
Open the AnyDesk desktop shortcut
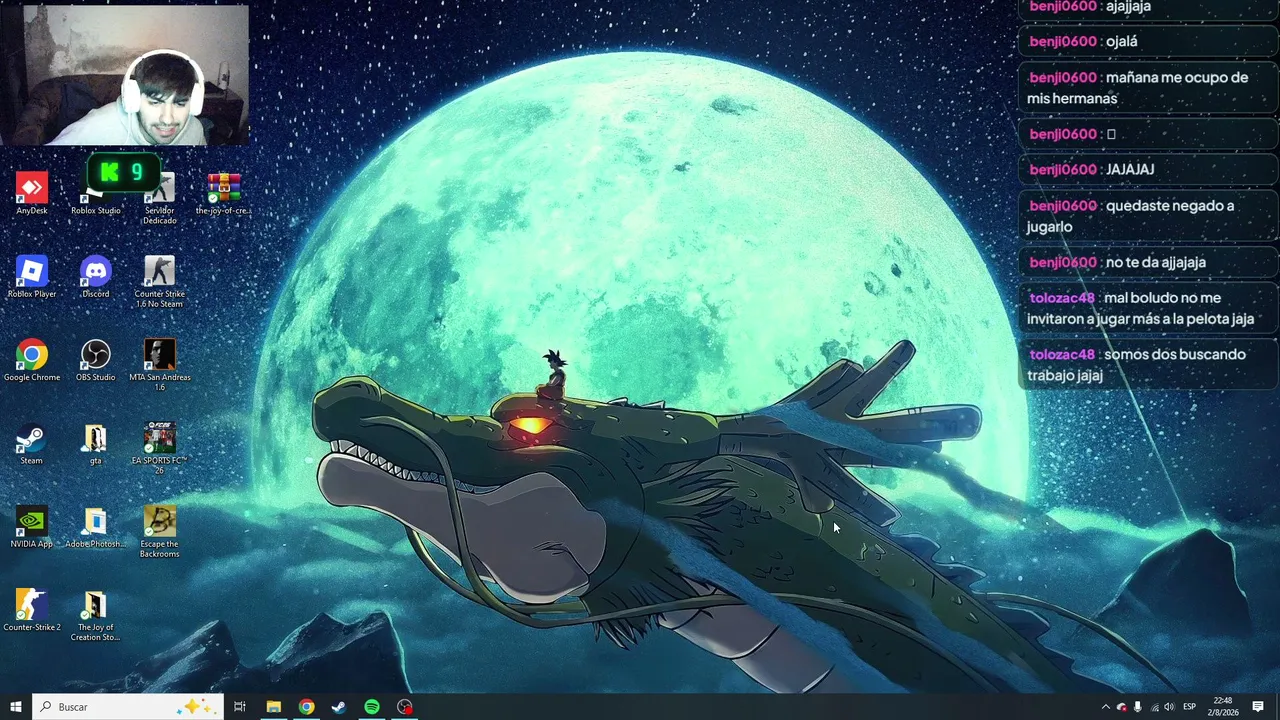point(31,193)
